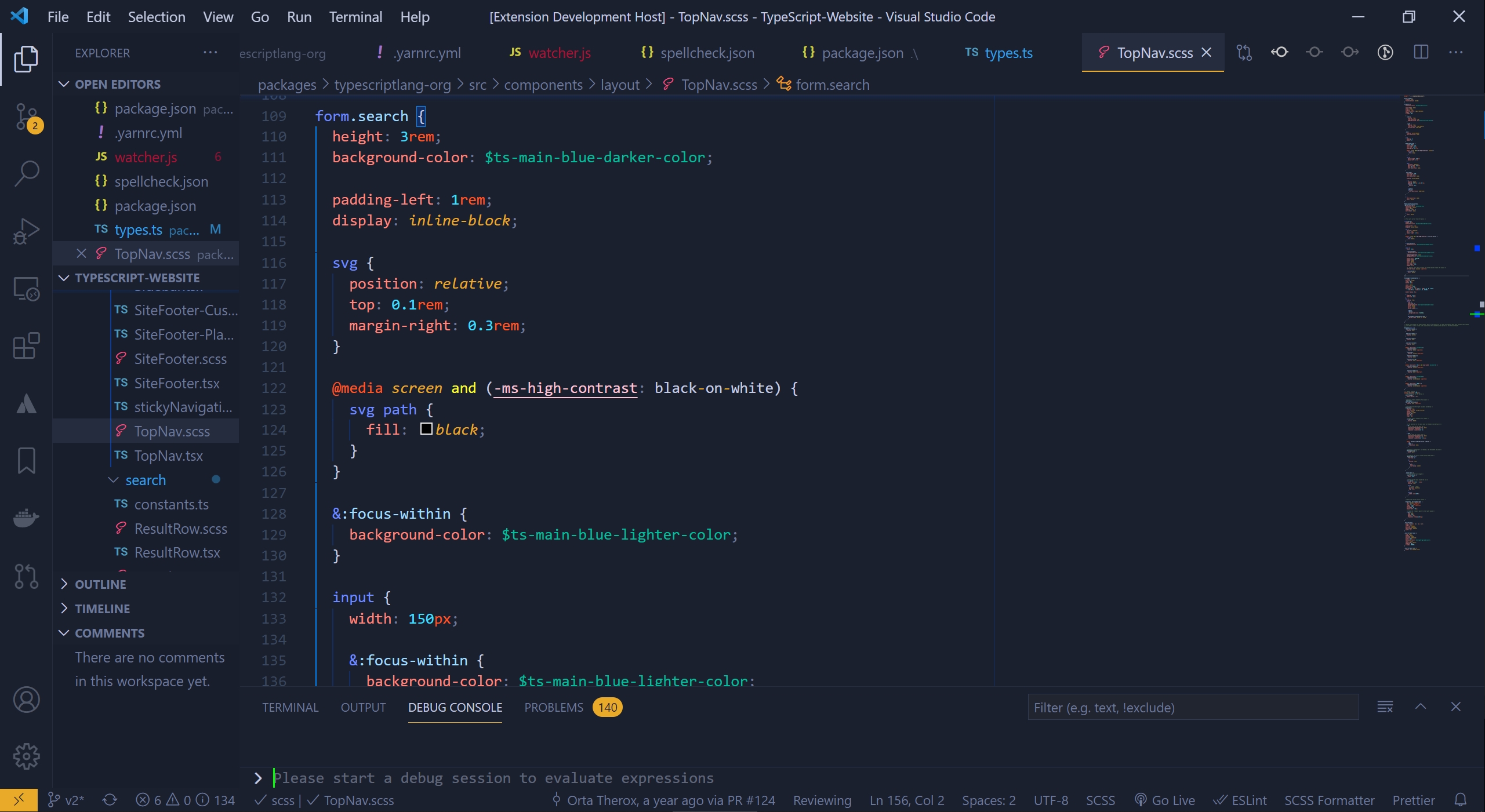Open the Source Control view
1485x812 pixels.
[x=26, y=117]
